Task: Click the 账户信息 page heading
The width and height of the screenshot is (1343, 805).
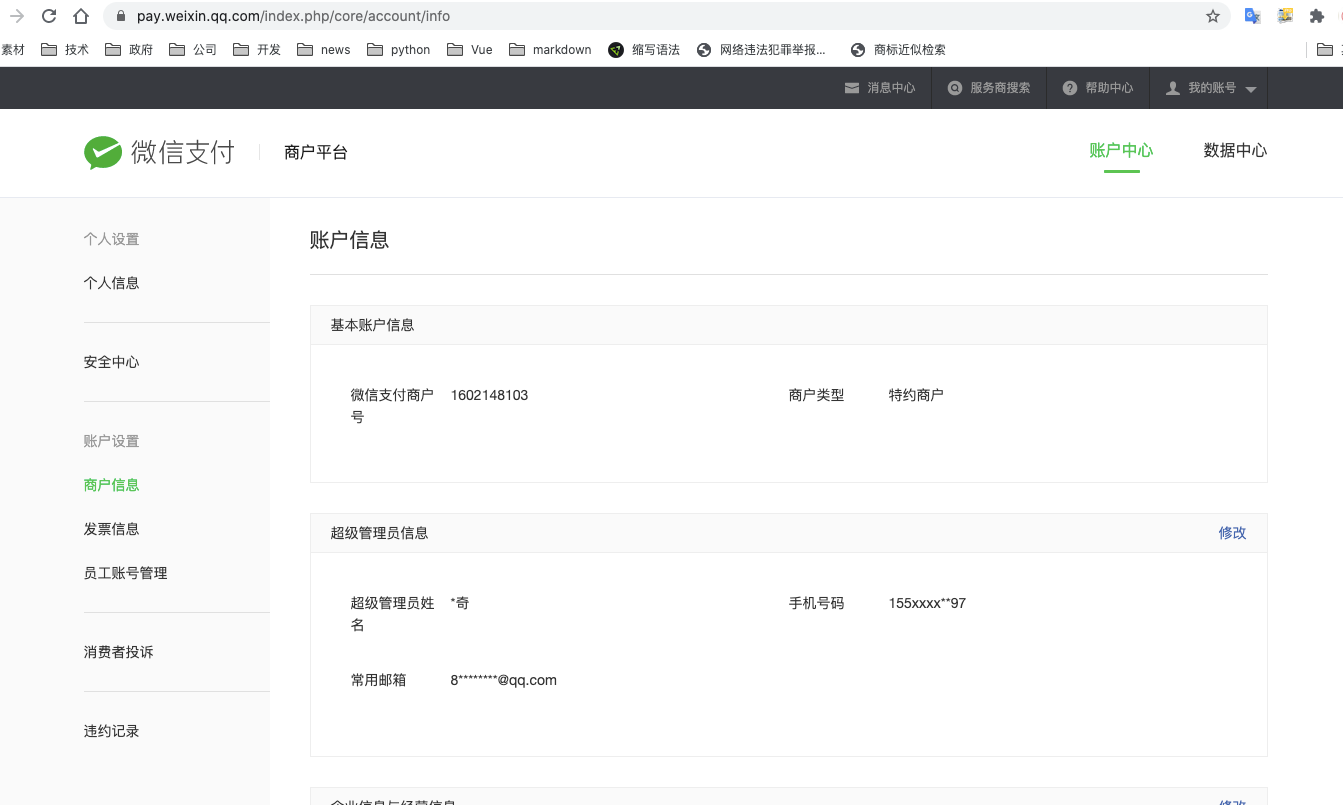Action: pyautogui.click(x=349, y=240)
